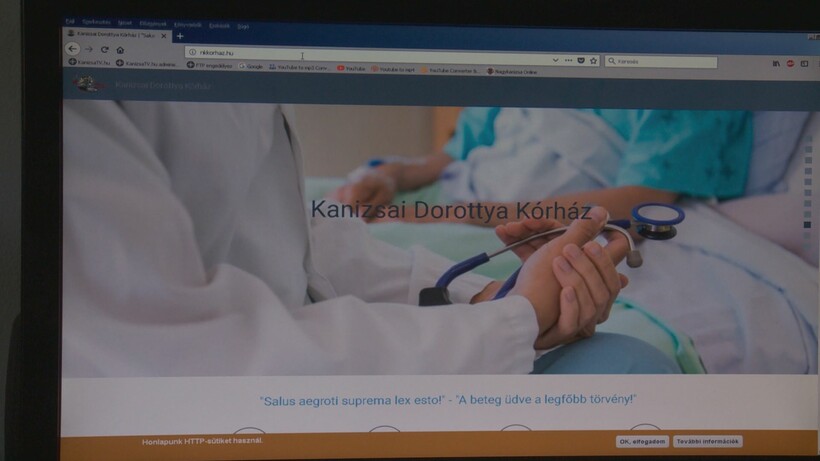
Task: Open the Könyvjelzők menu
Action: pyautogui.click(x=188, y=25)
